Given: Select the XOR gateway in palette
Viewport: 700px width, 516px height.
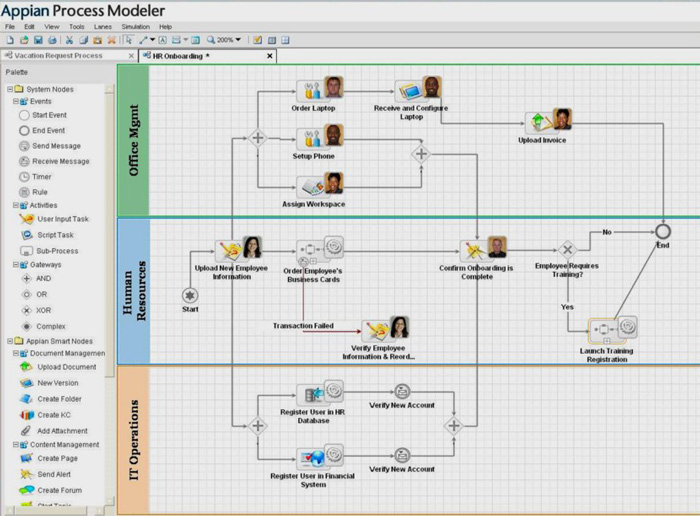Looking at the screenshot, I should 36,310.
